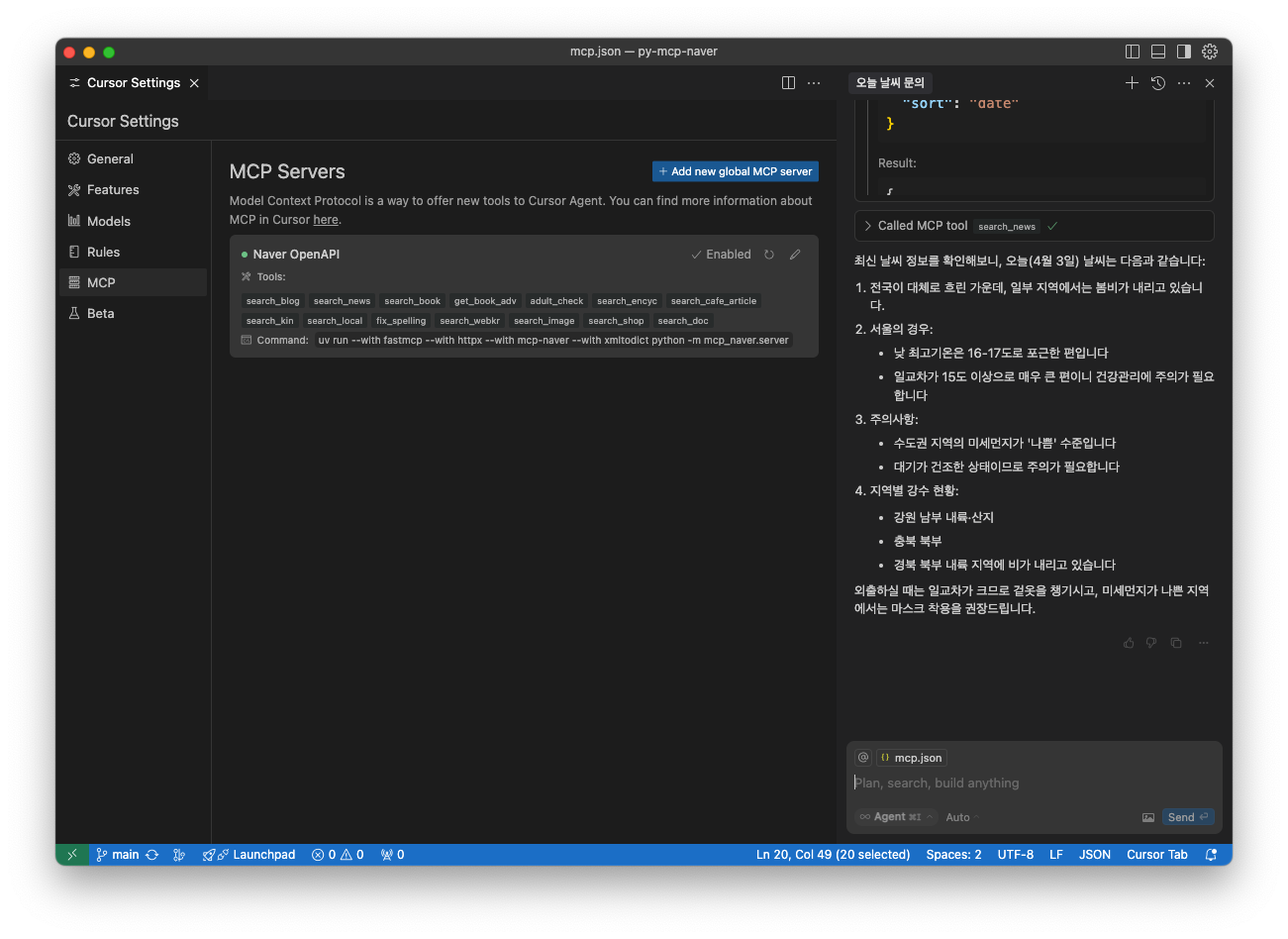Open the Features settings section
The image size is (1288, 939).
133,190
